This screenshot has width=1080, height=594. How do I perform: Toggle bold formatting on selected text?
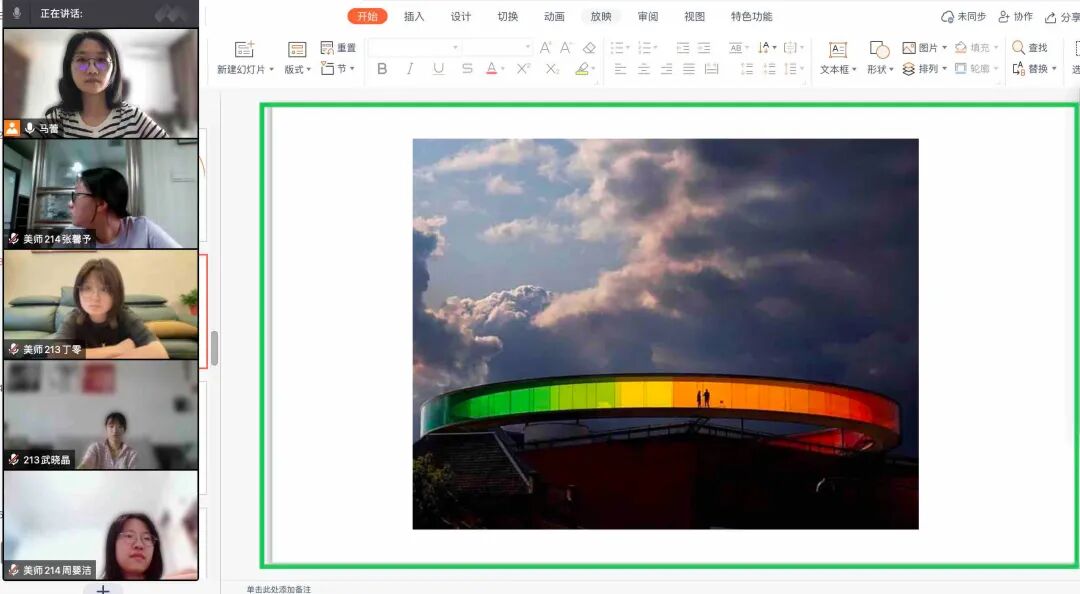coord(381,68)
